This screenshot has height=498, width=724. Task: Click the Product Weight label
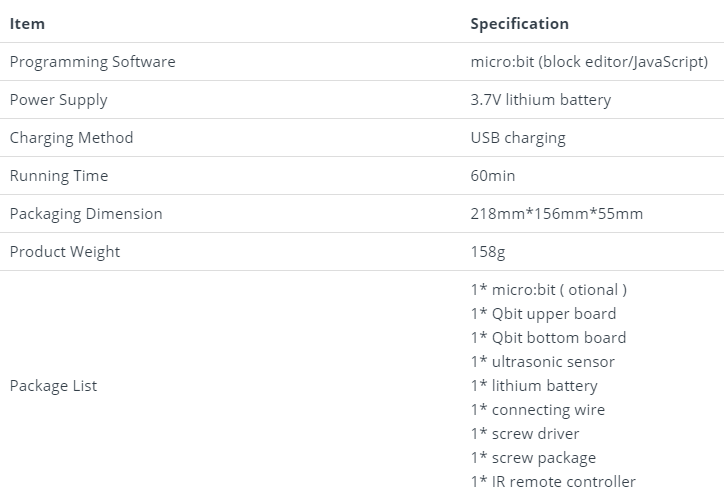click(64, 252)
